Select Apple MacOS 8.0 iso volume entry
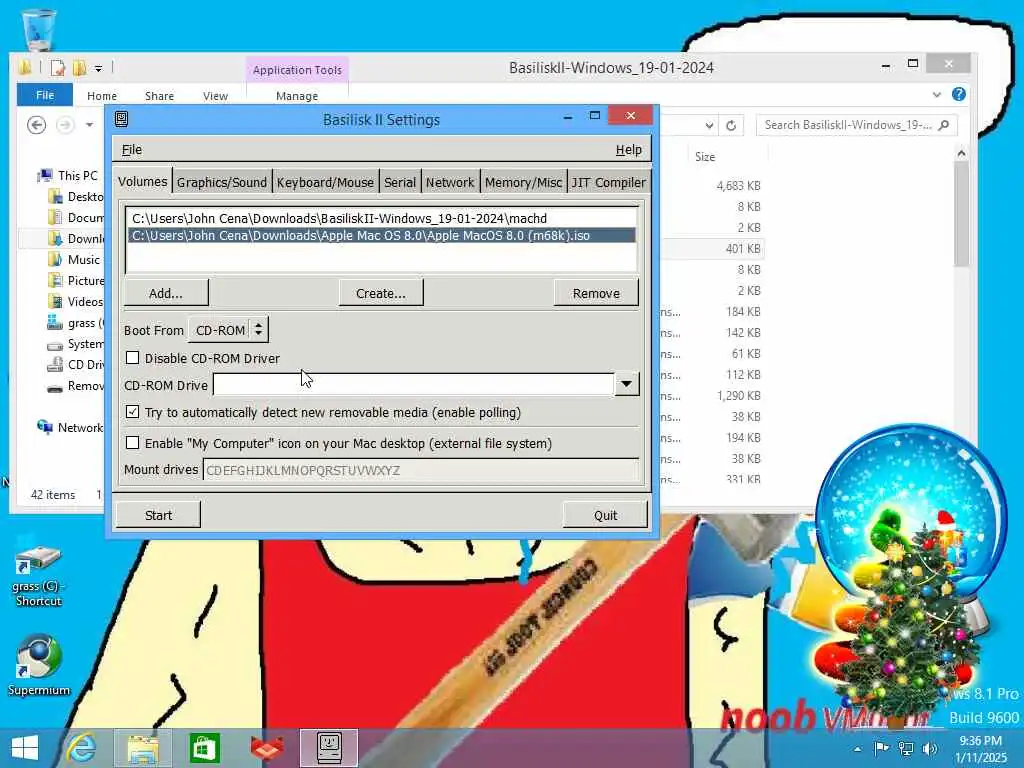1024x768 pixels. (x=381, y=235)
